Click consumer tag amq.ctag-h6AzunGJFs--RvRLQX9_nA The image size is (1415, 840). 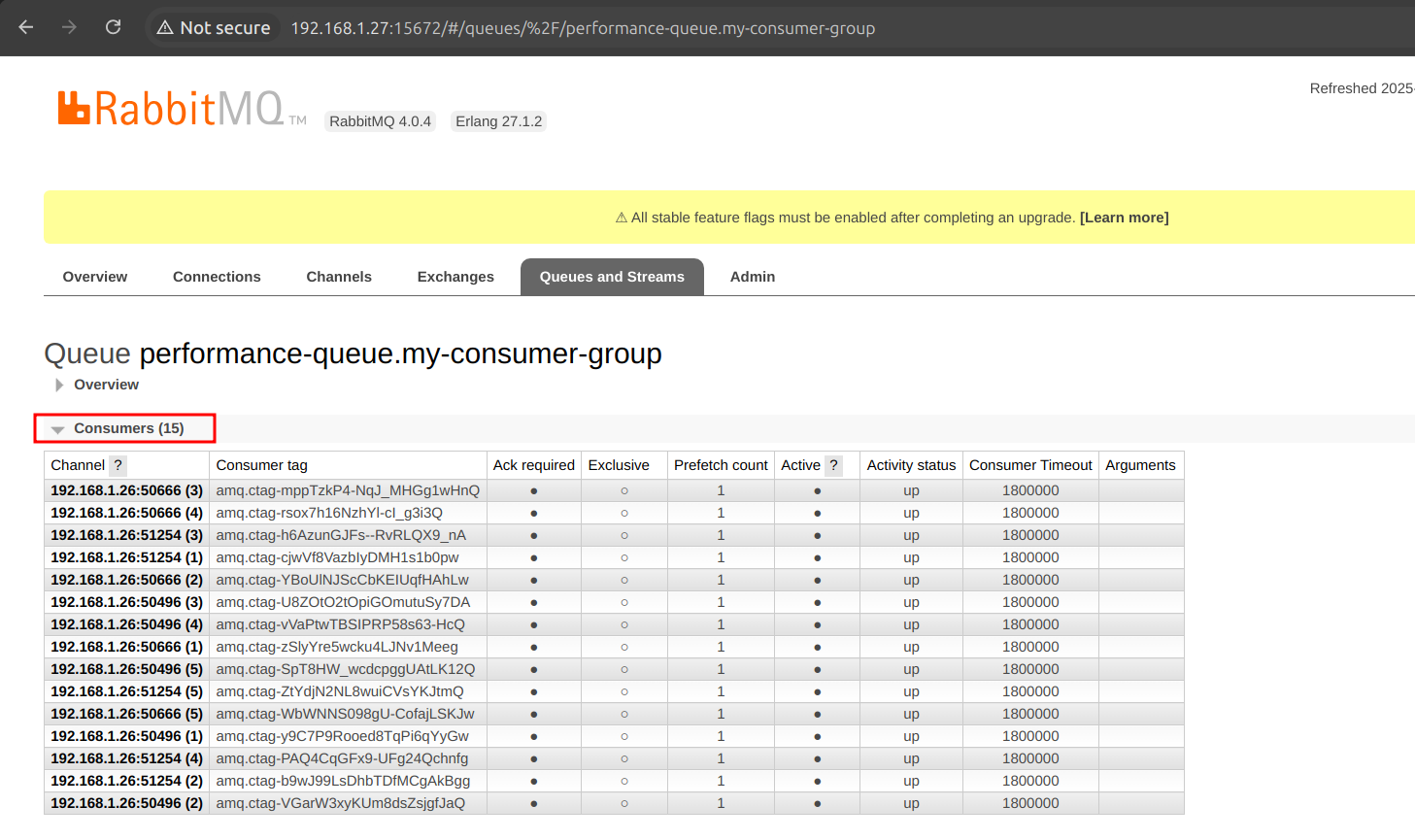[341, 535]
